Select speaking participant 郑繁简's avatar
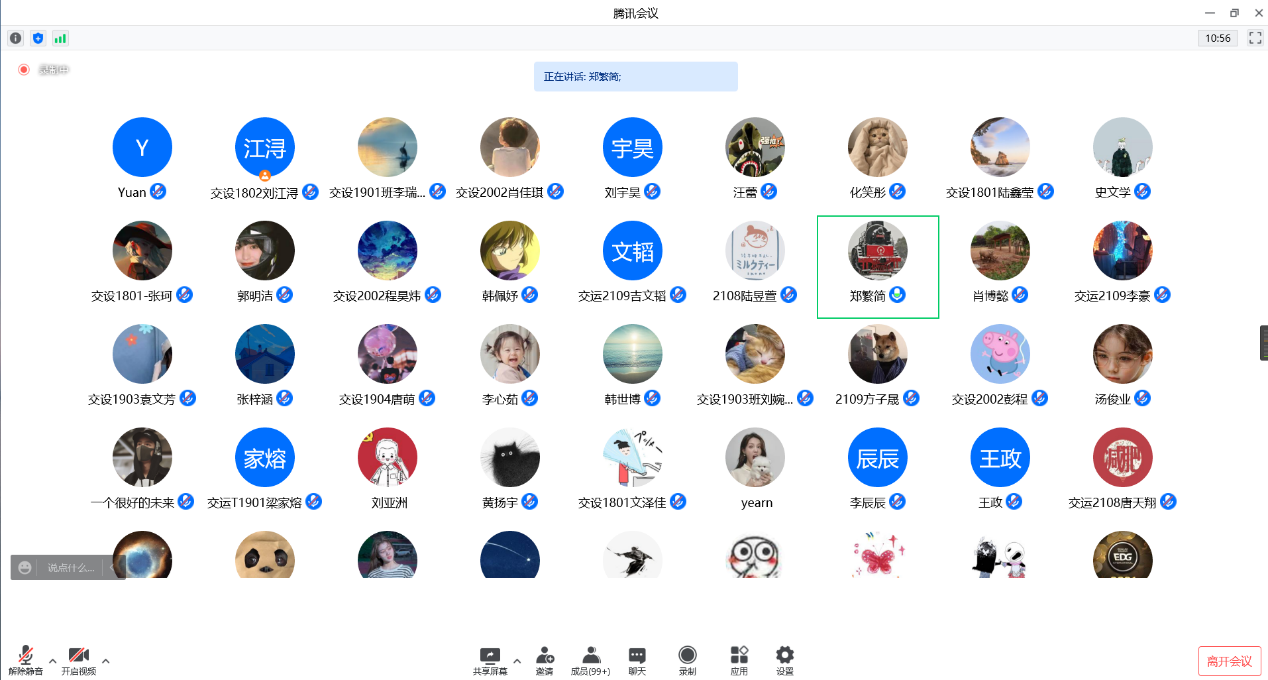 point(877,250)
